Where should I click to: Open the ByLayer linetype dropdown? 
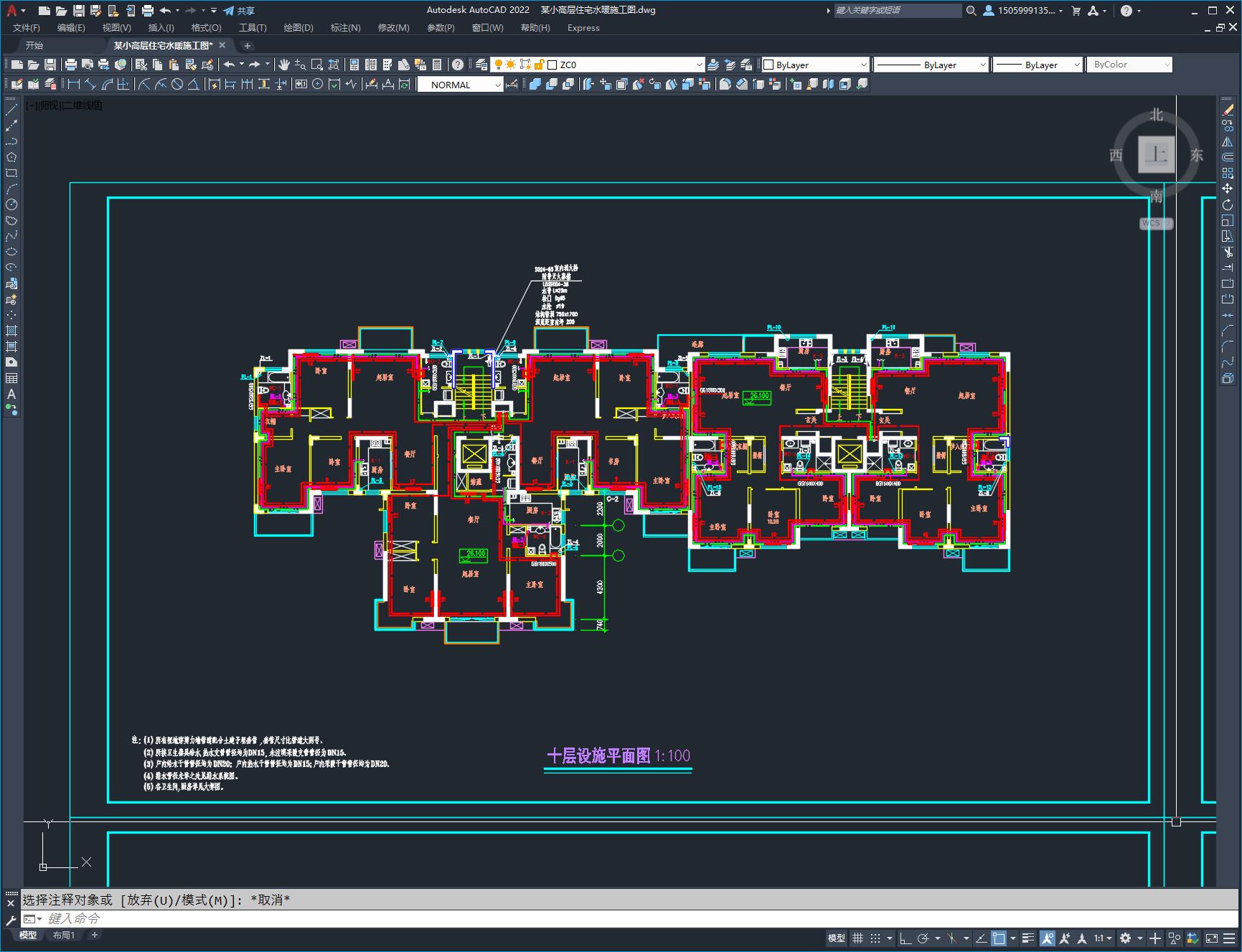pyautogui.click(x=982, y=65)
